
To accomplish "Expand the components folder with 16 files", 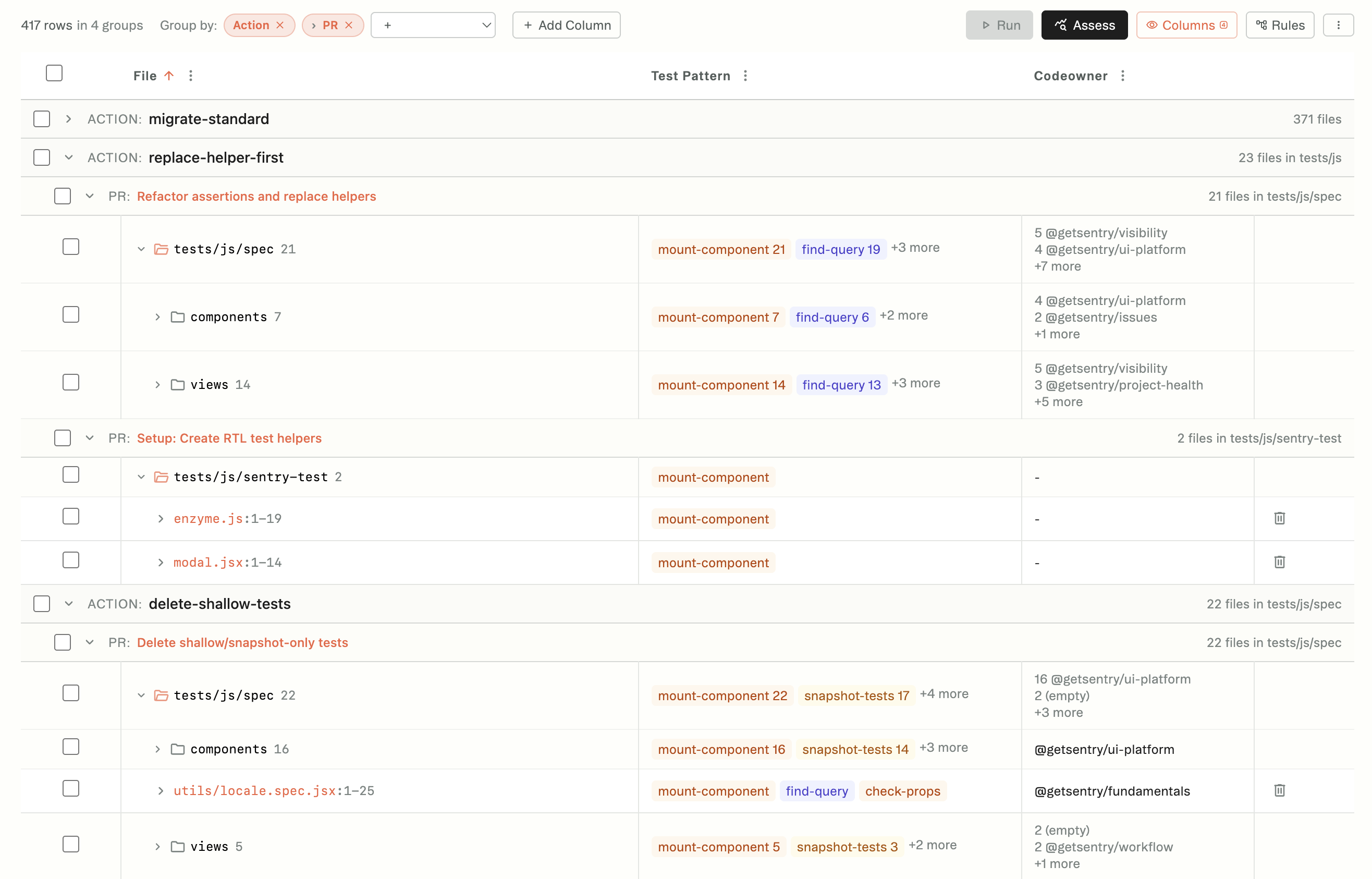I will click(x=157, y=749).
